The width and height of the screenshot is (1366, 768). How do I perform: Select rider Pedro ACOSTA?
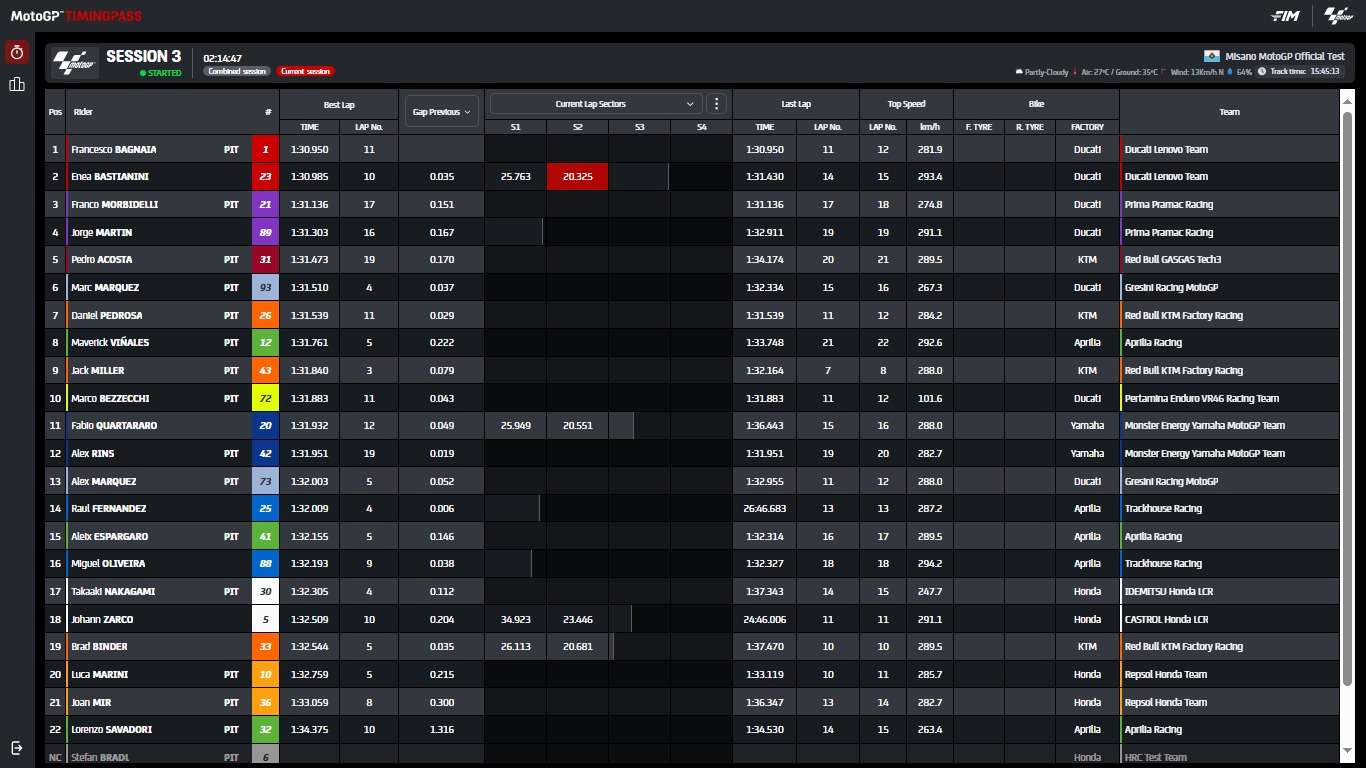[101, 260]
